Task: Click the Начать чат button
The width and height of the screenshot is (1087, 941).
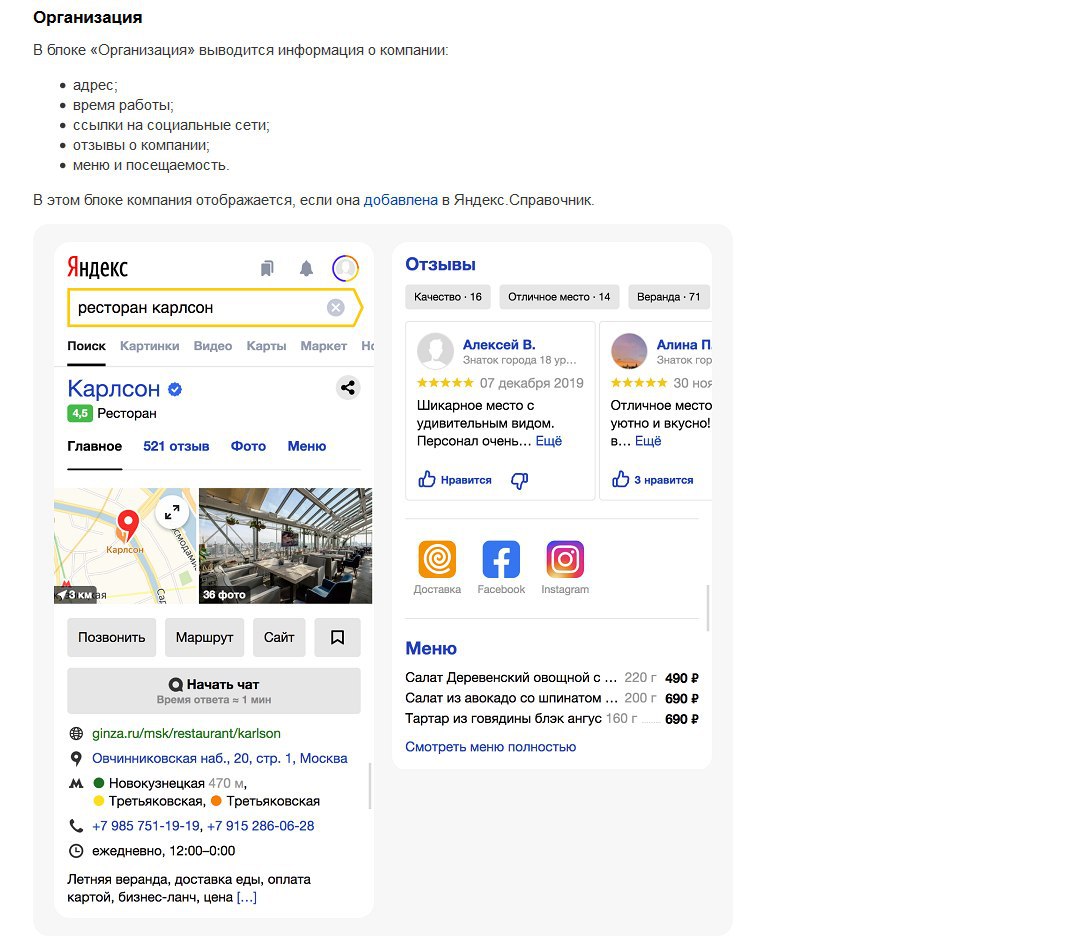Action: pos(214,691)
